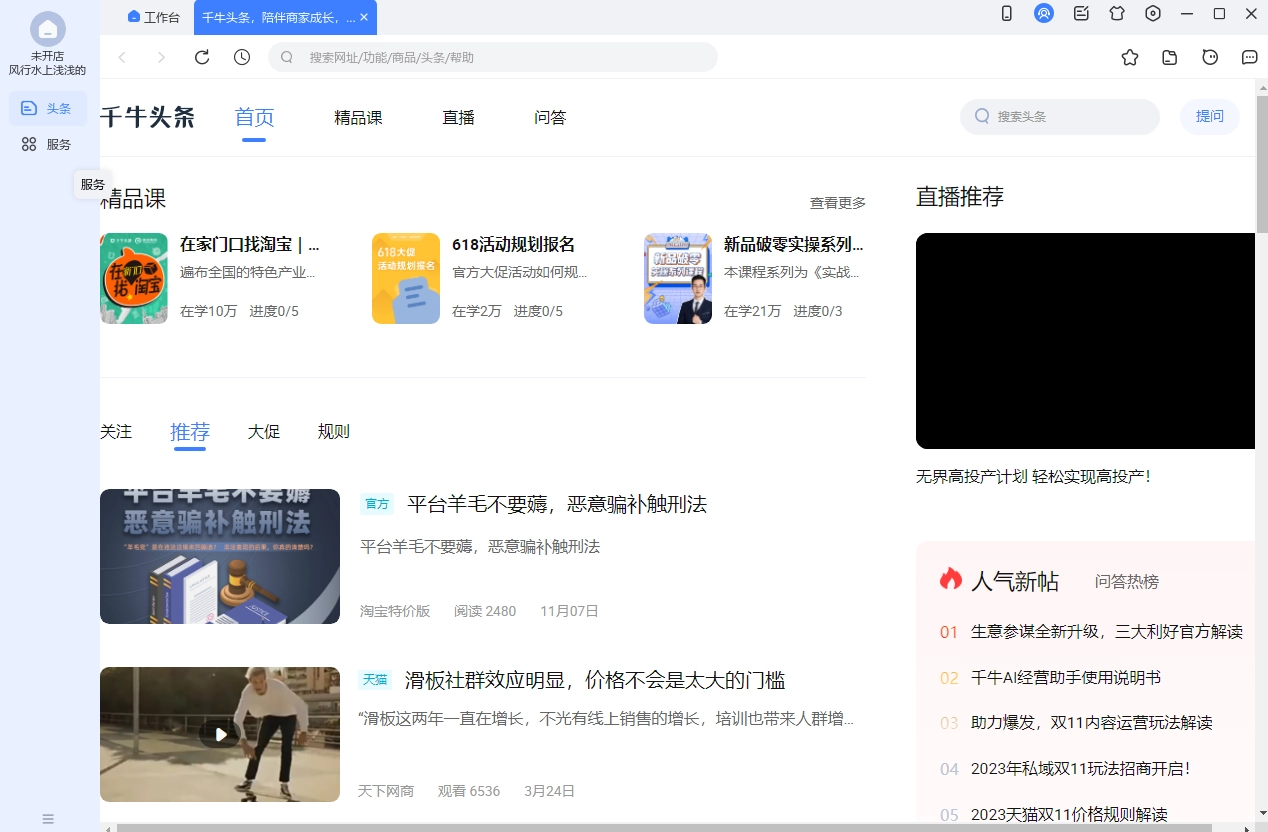Open the 问答热榜 list
The width and height of the screenshot is (1268, 832).
tap(1129, 581)
